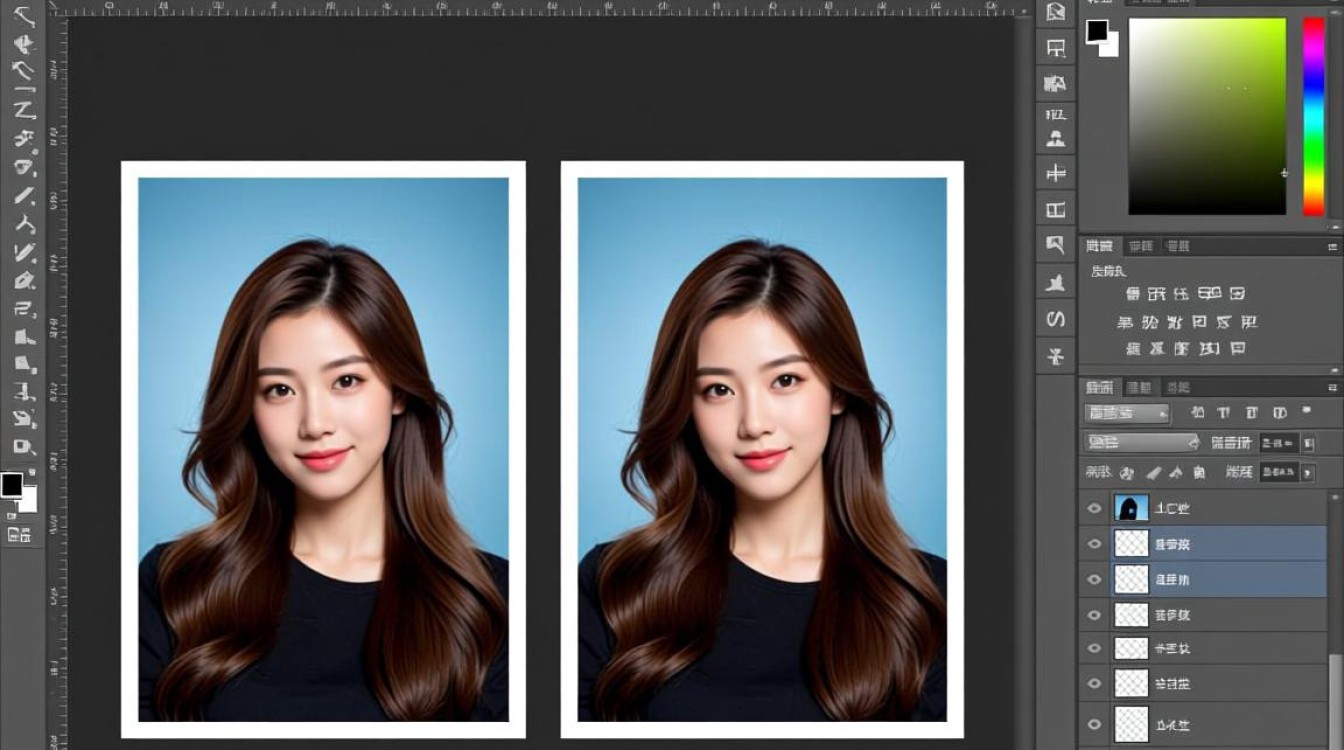
Task: Toggle the eye of the lower highlighted layer
Action: pos(1094,579)
